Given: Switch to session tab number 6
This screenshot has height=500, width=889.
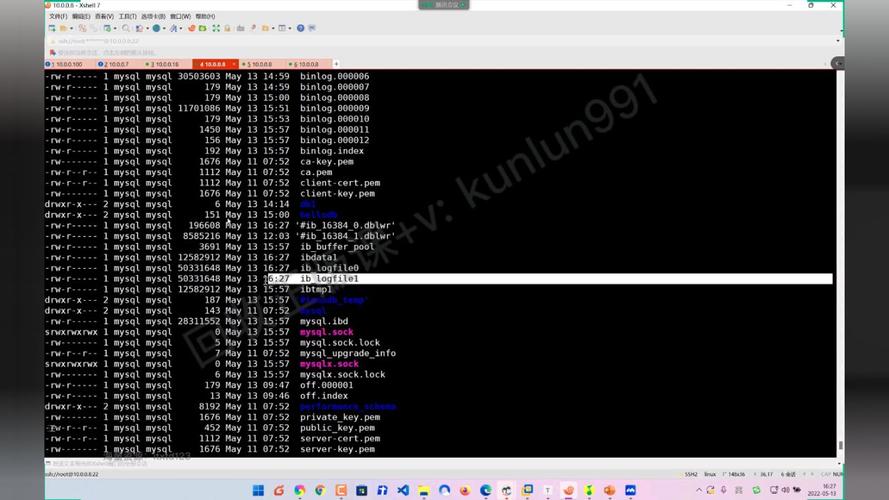Looking at the screenshot, I should tap(306, 64).
